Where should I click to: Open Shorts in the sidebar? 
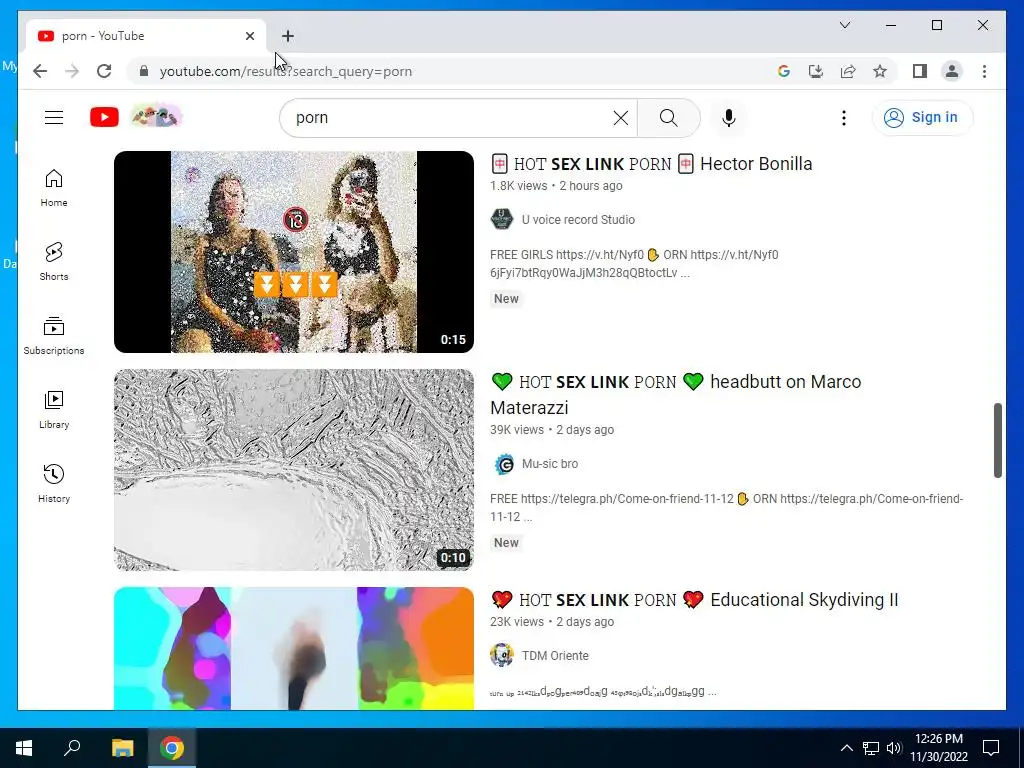tap(54, 262)
